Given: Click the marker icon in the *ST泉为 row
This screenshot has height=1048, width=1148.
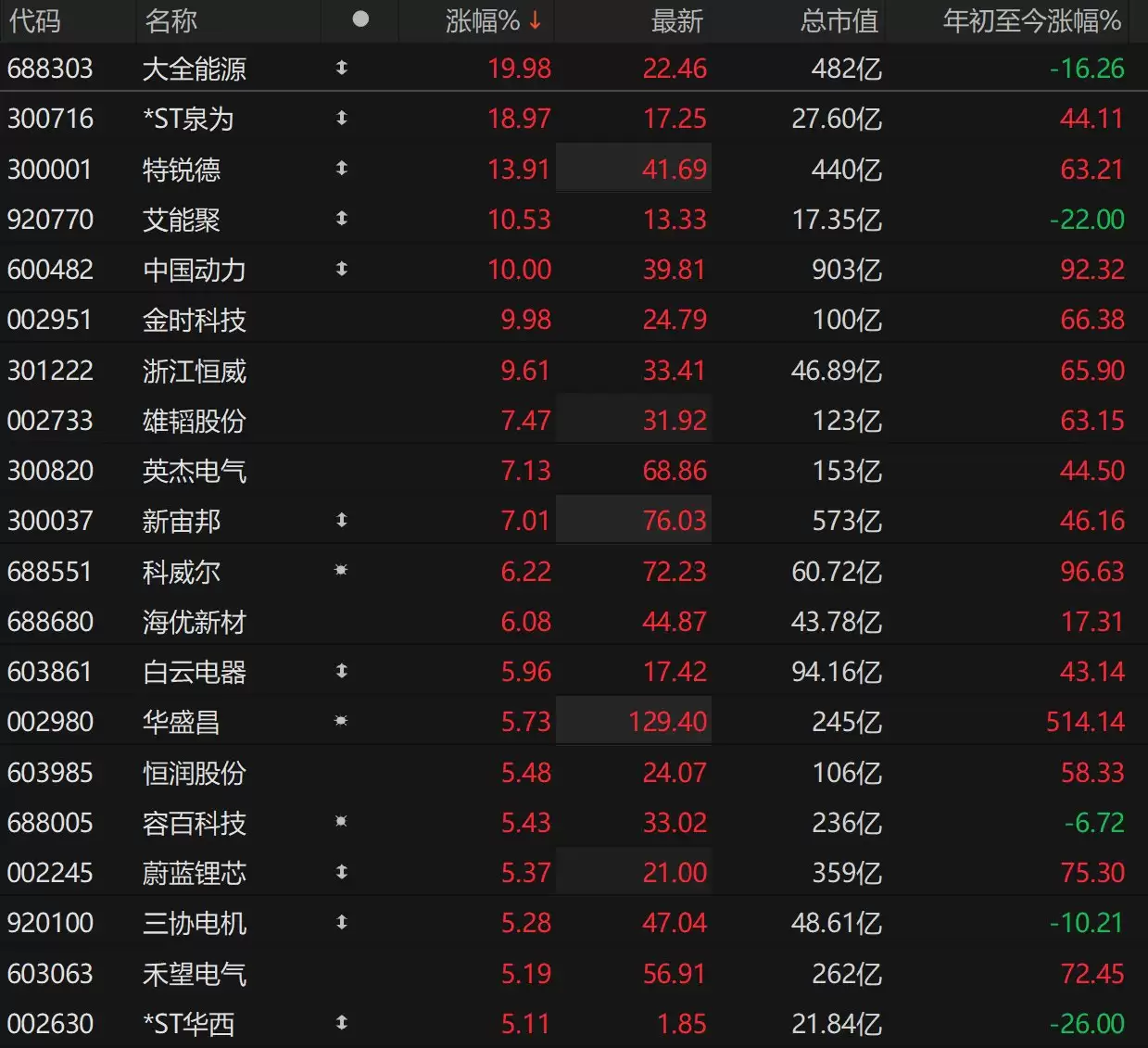Looking at the screenshot, I should click(x=341, y=118).
